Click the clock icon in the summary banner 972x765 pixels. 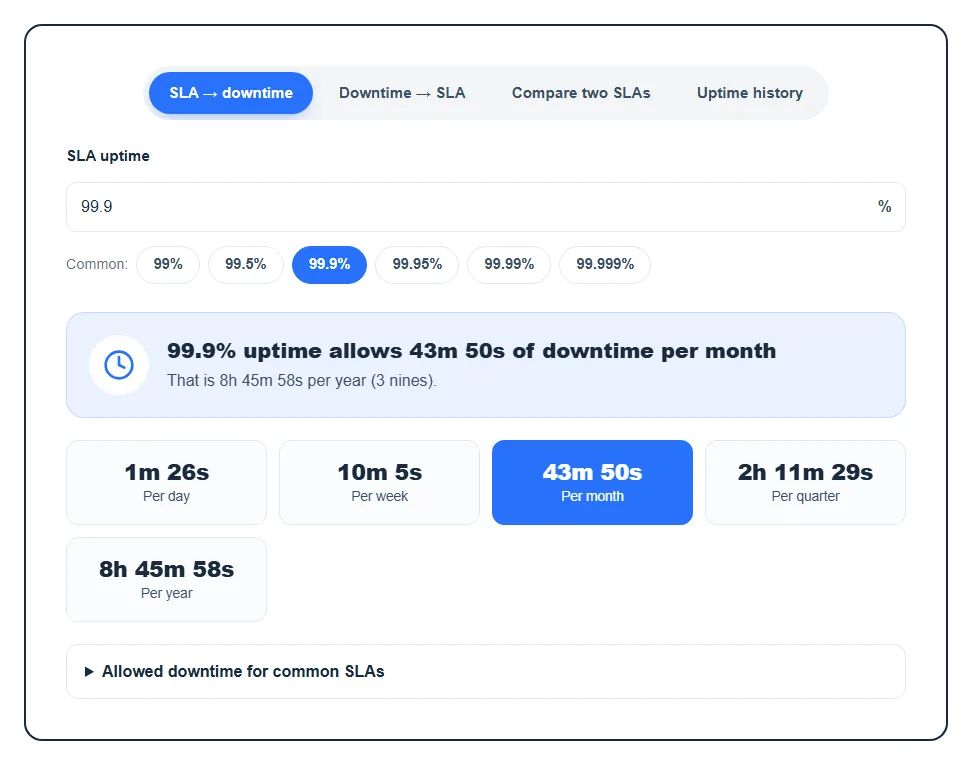119,365
